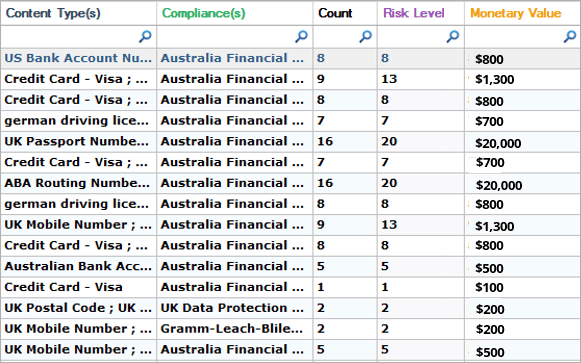This screenshot has height=363, width=581.
Task: Focus the Monetary Value filter field
Action: [x=522, y=37]
